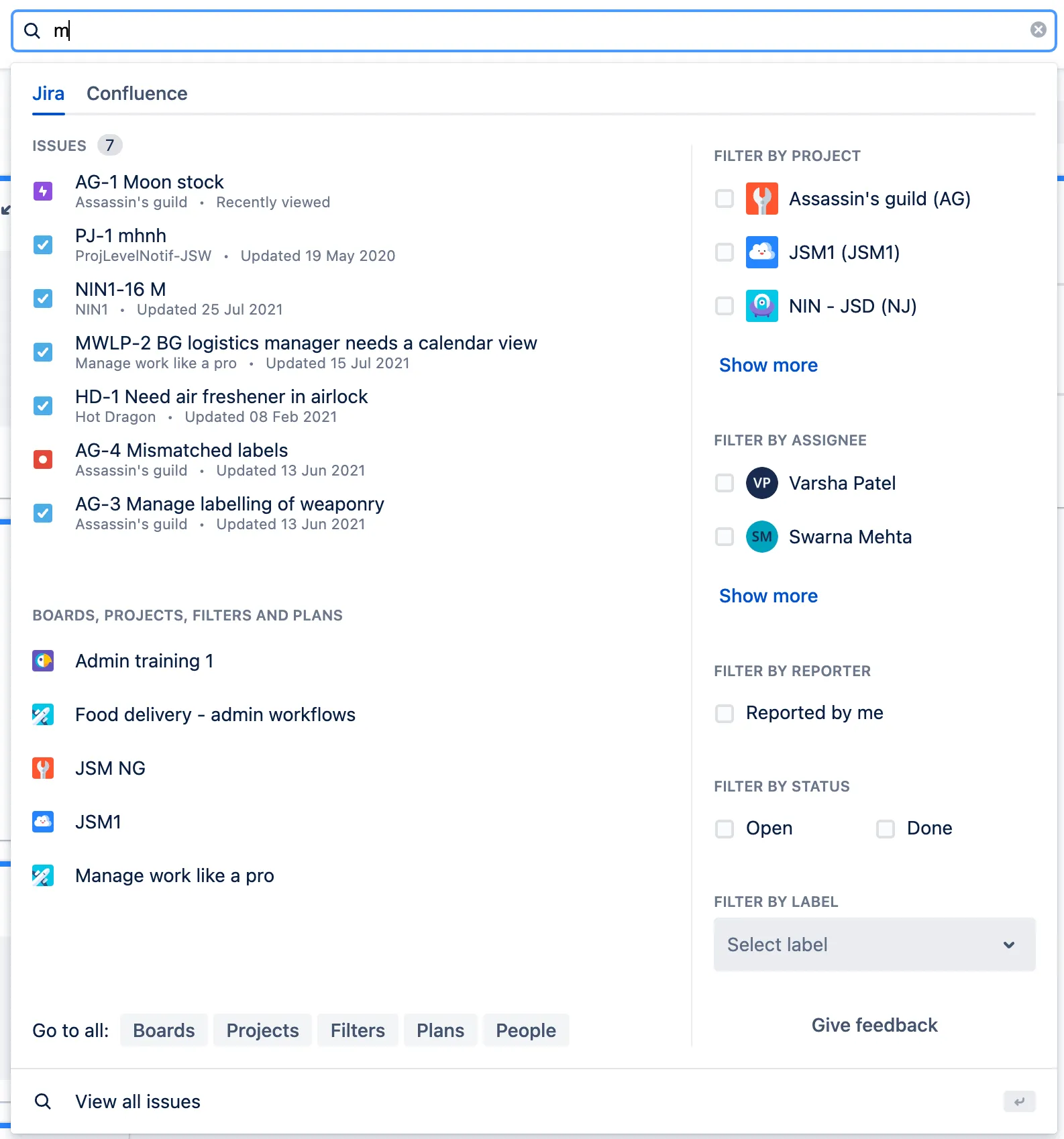1064x1139 pixels.
Task: Switch to the Jira tab
Action: point(48,94)
